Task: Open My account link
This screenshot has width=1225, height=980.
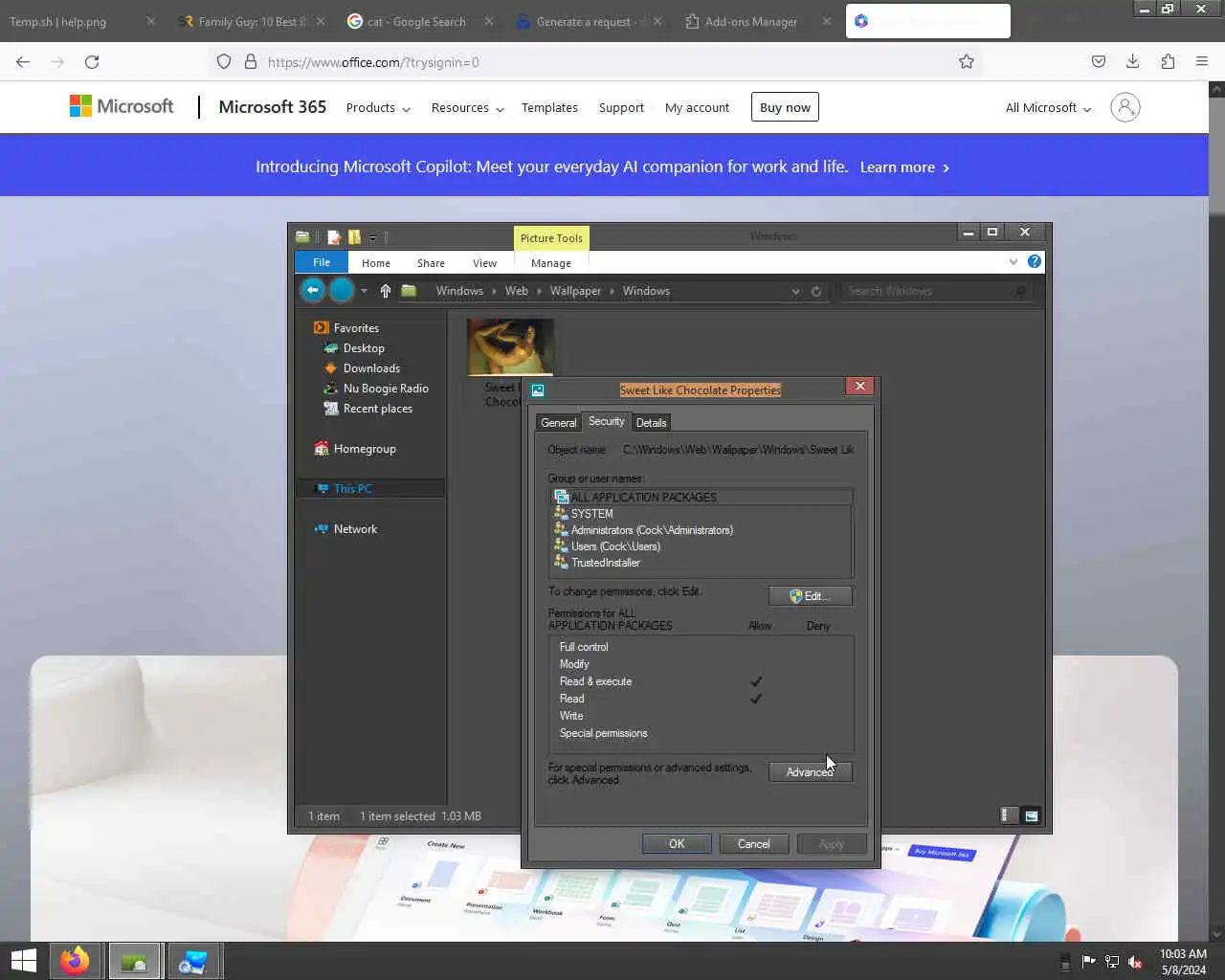Action: (x=697, y=107)
